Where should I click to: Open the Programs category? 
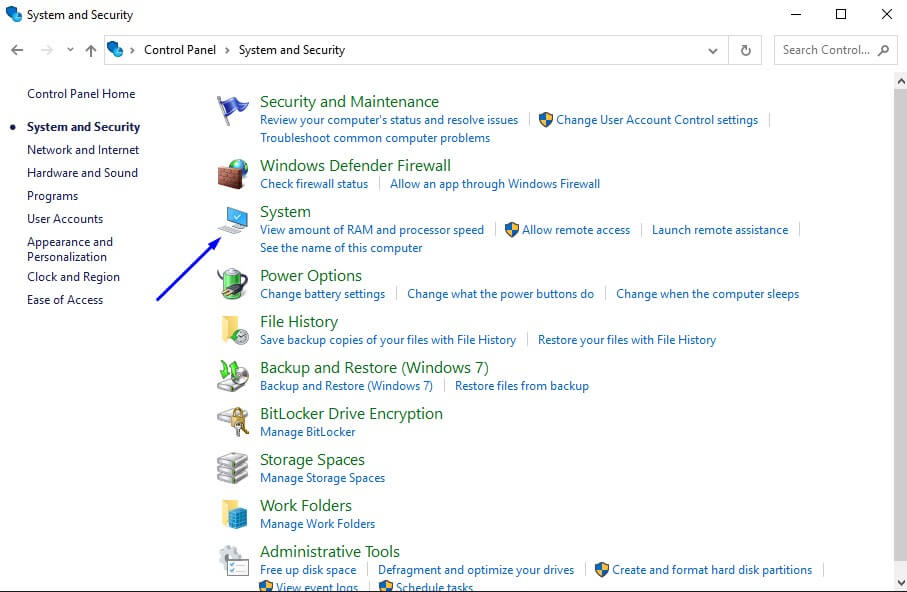[x=52, y=196]
